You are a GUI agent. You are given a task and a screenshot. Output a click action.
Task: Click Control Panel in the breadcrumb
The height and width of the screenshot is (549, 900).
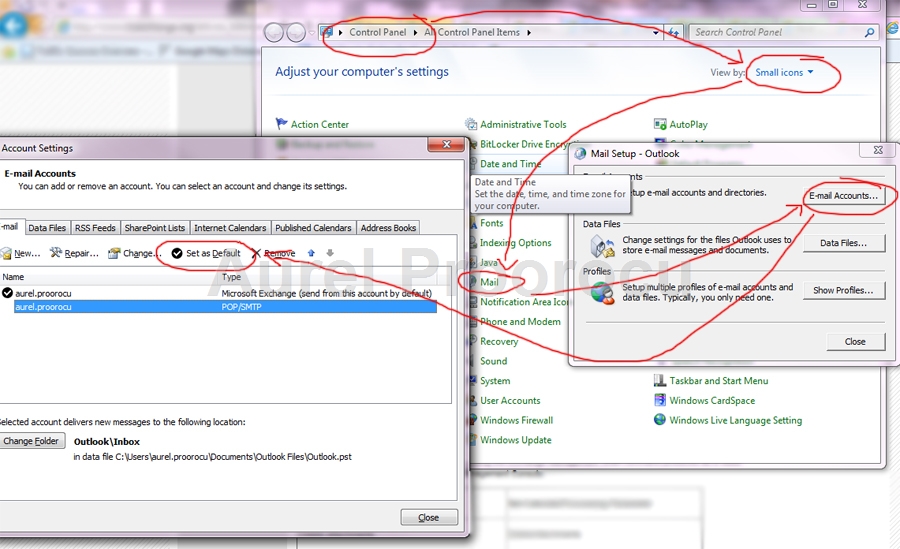pos(377,33)
